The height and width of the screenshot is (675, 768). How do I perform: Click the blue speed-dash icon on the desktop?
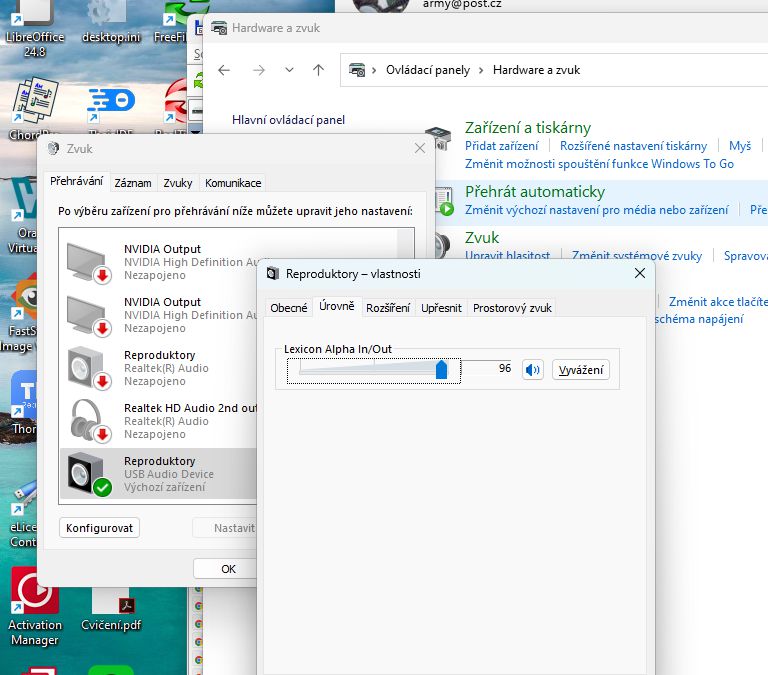111,104
